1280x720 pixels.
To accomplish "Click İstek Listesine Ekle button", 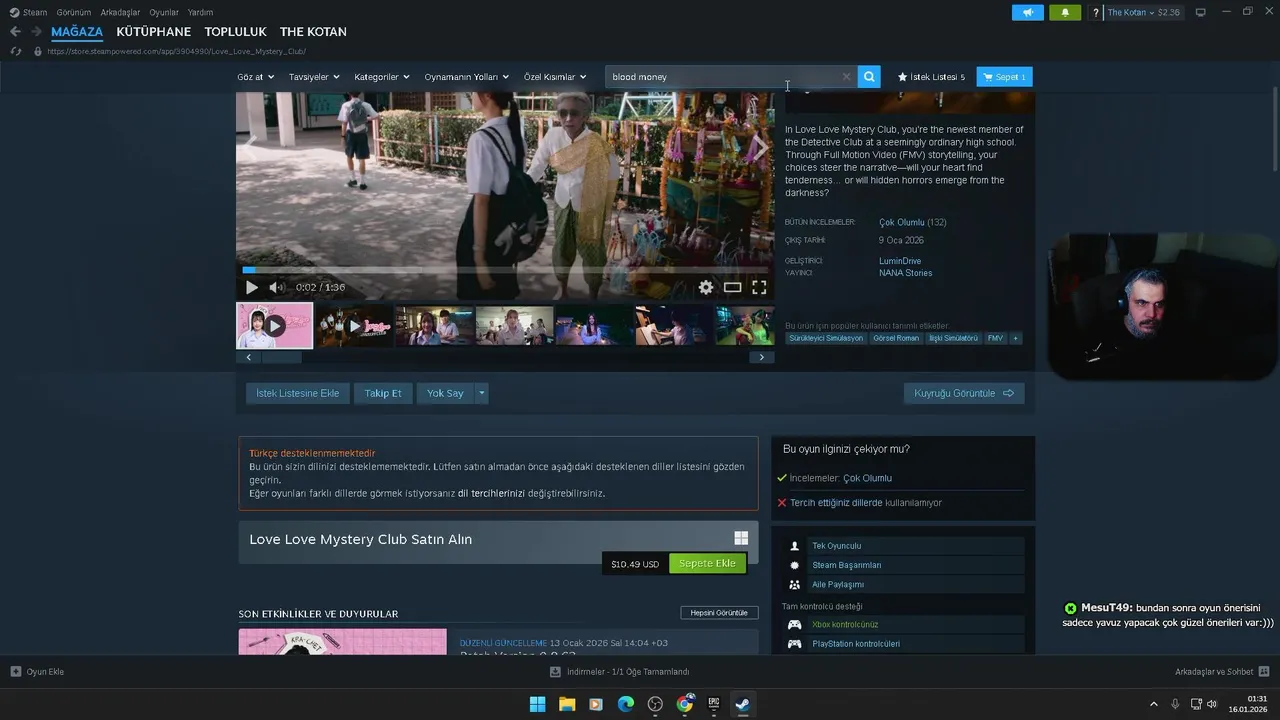I will [x=298, y=393].
